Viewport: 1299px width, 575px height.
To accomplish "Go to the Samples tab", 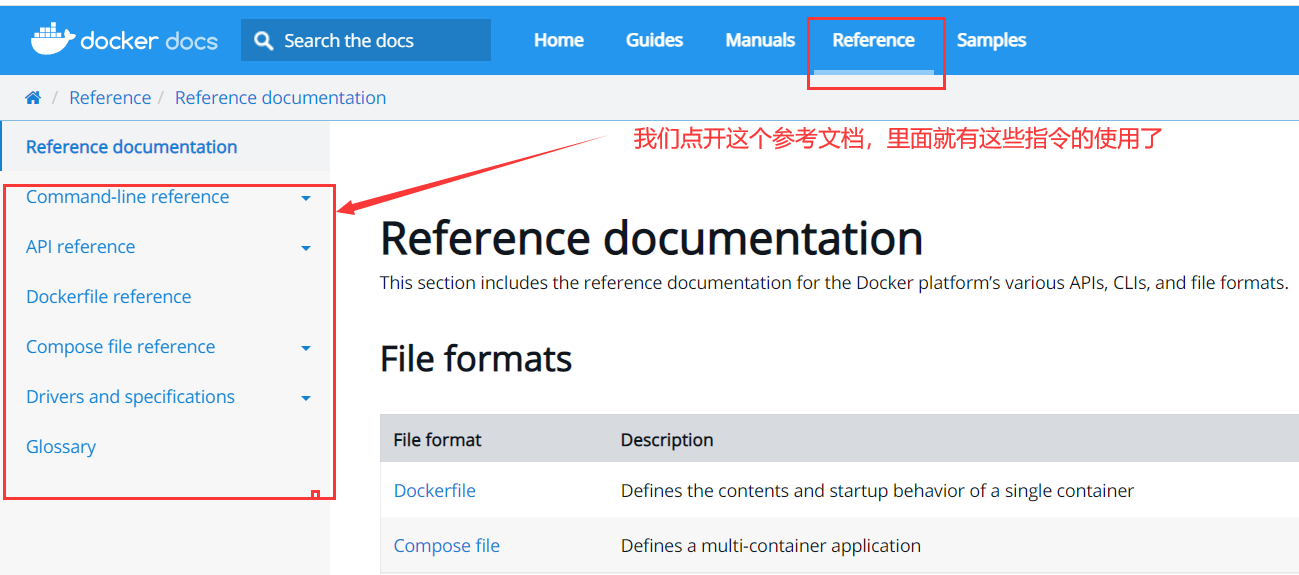I will pyautogui.click(x=991, y=40).
